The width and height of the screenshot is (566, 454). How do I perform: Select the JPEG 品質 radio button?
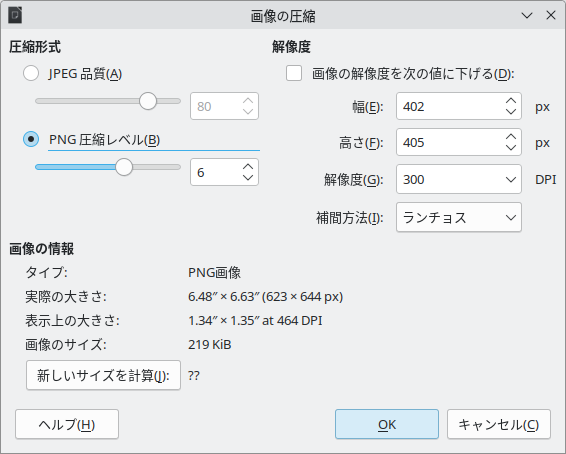click(31, 73)
